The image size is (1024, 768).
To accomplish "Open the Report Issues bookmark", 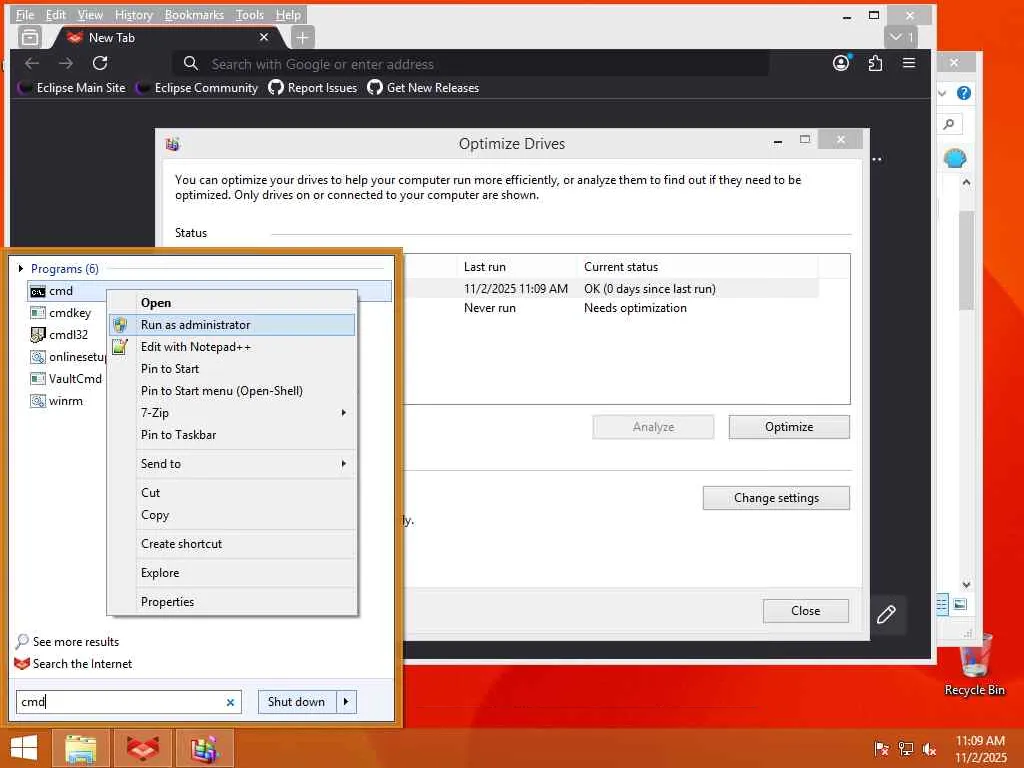I will tap(313, 88).
